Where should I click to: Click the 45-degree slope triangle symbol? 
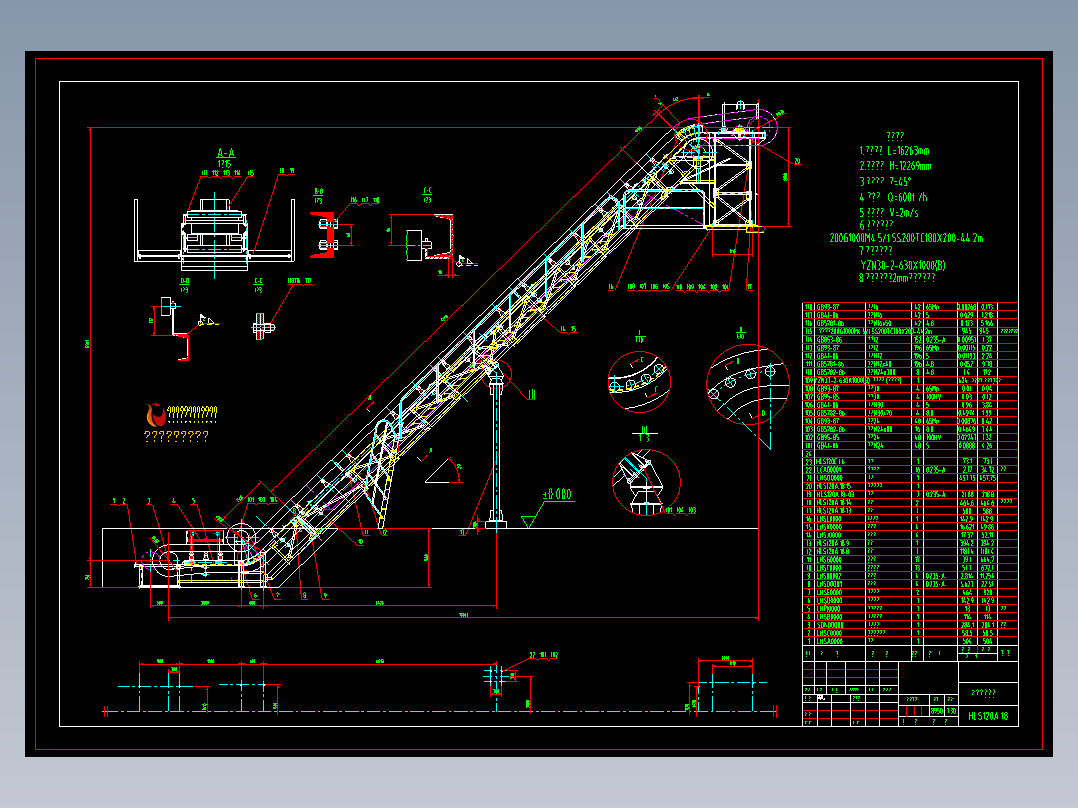pyautogui.click(x=443, y=471)
